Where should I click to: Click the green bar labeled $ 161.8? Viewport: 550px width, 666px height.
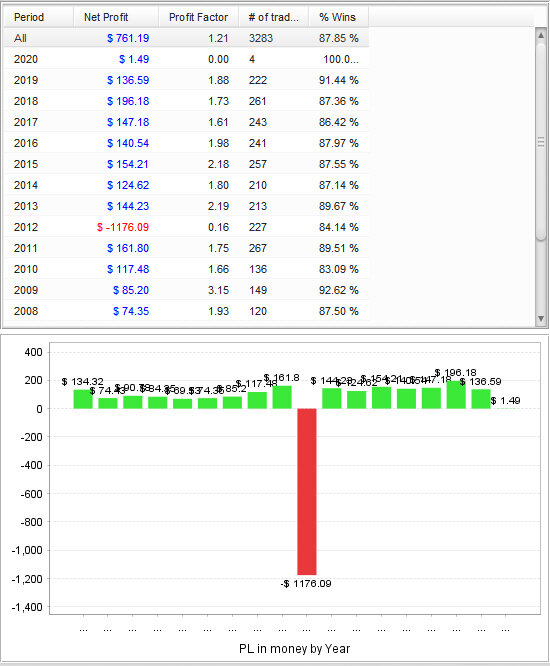pyautogui.click(x=282, y=397)
